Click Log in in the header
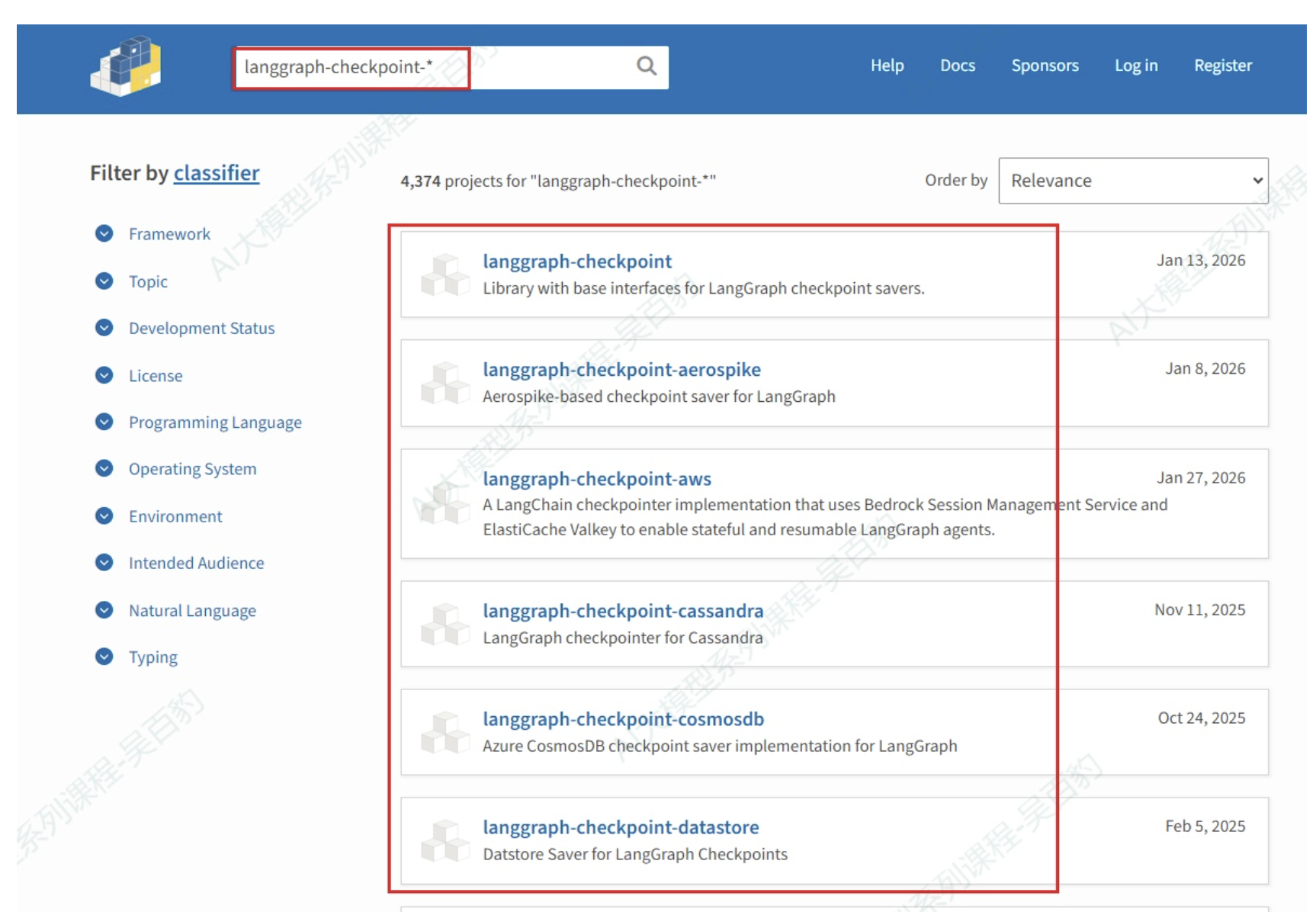1316x912 pixels. click(1136, 66)
